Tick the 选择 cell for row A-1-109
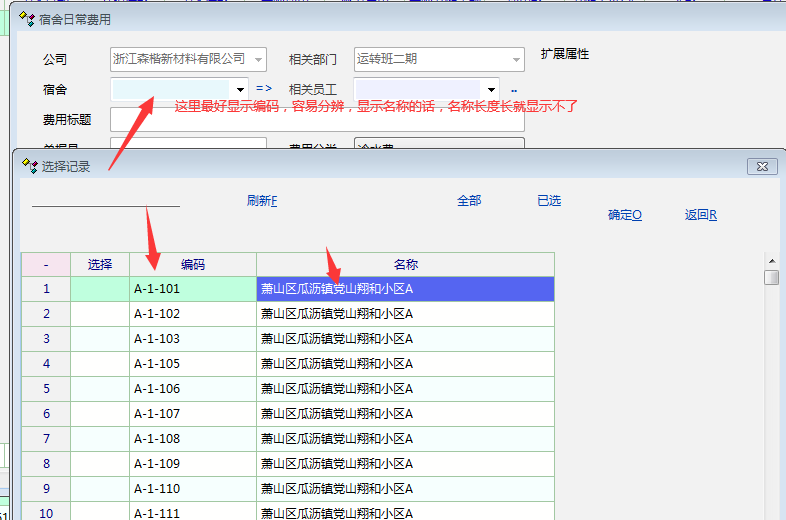This screenshot has height=520, width=786. tap(100, 464)
